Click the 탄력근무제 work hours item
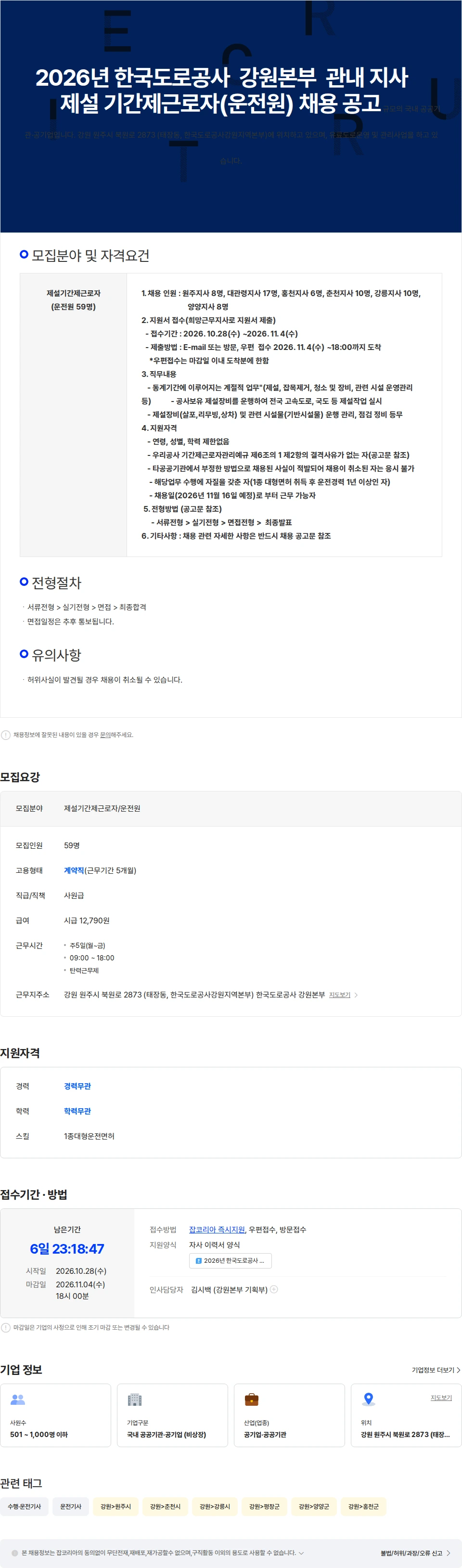462x1568 pixels. point(84,970)
